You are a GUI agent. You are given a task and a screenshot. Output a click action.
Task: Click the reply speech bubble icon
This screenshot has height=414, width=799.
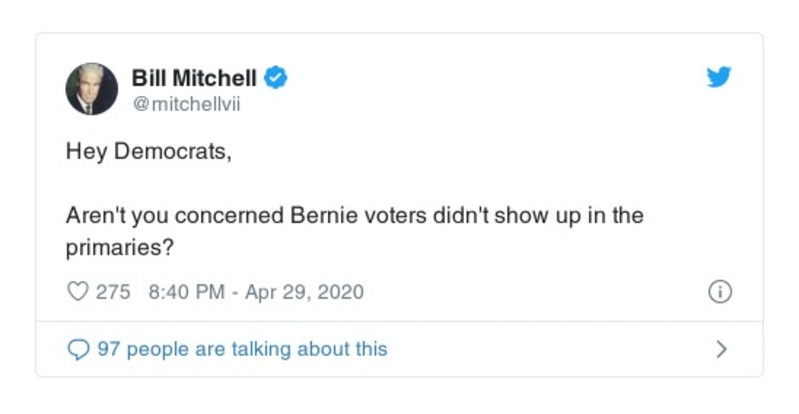77,349
